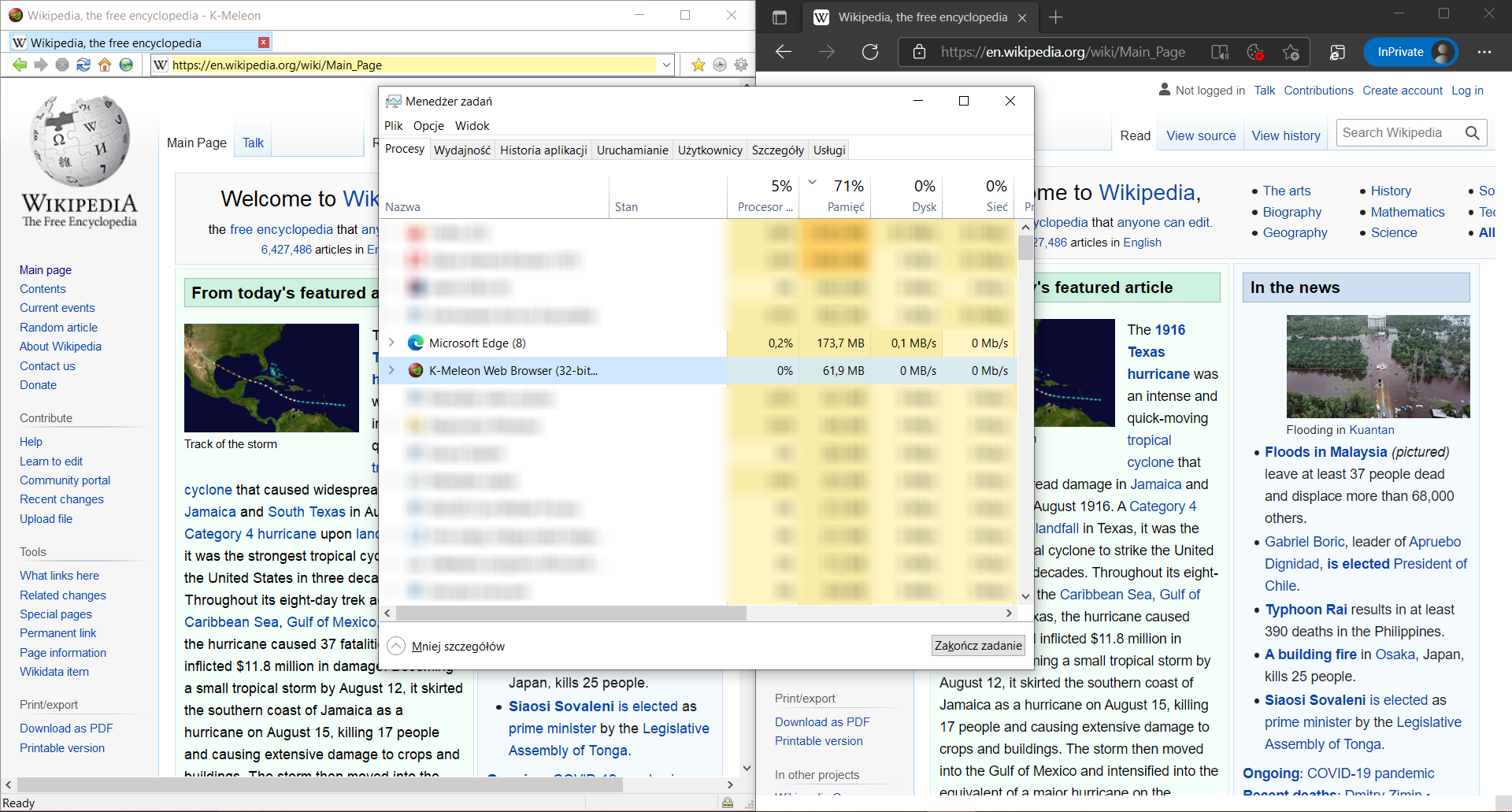The image size is (1512, 812).
Task: Click Task Manager vertical scroll down arrow
Action: (1025, 596)
